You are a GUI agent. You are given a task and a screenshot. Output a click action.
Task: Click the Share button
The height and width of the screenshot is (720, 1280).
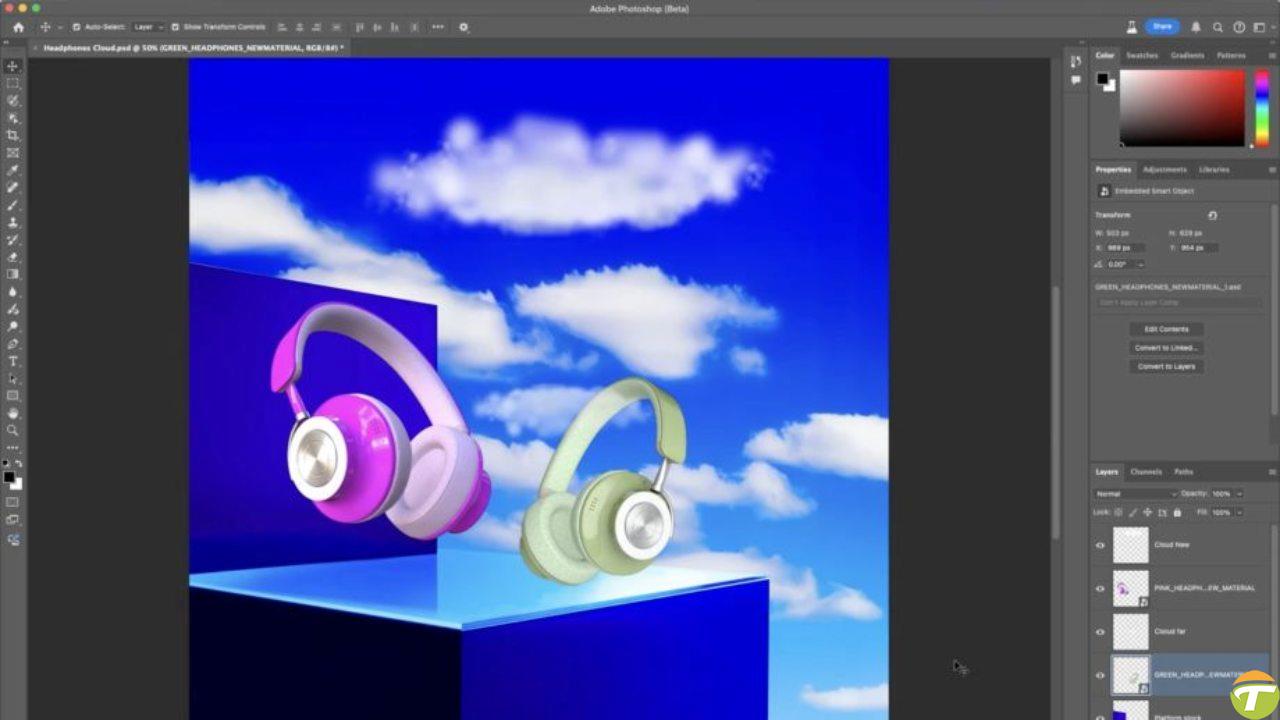pos(1162,27)
